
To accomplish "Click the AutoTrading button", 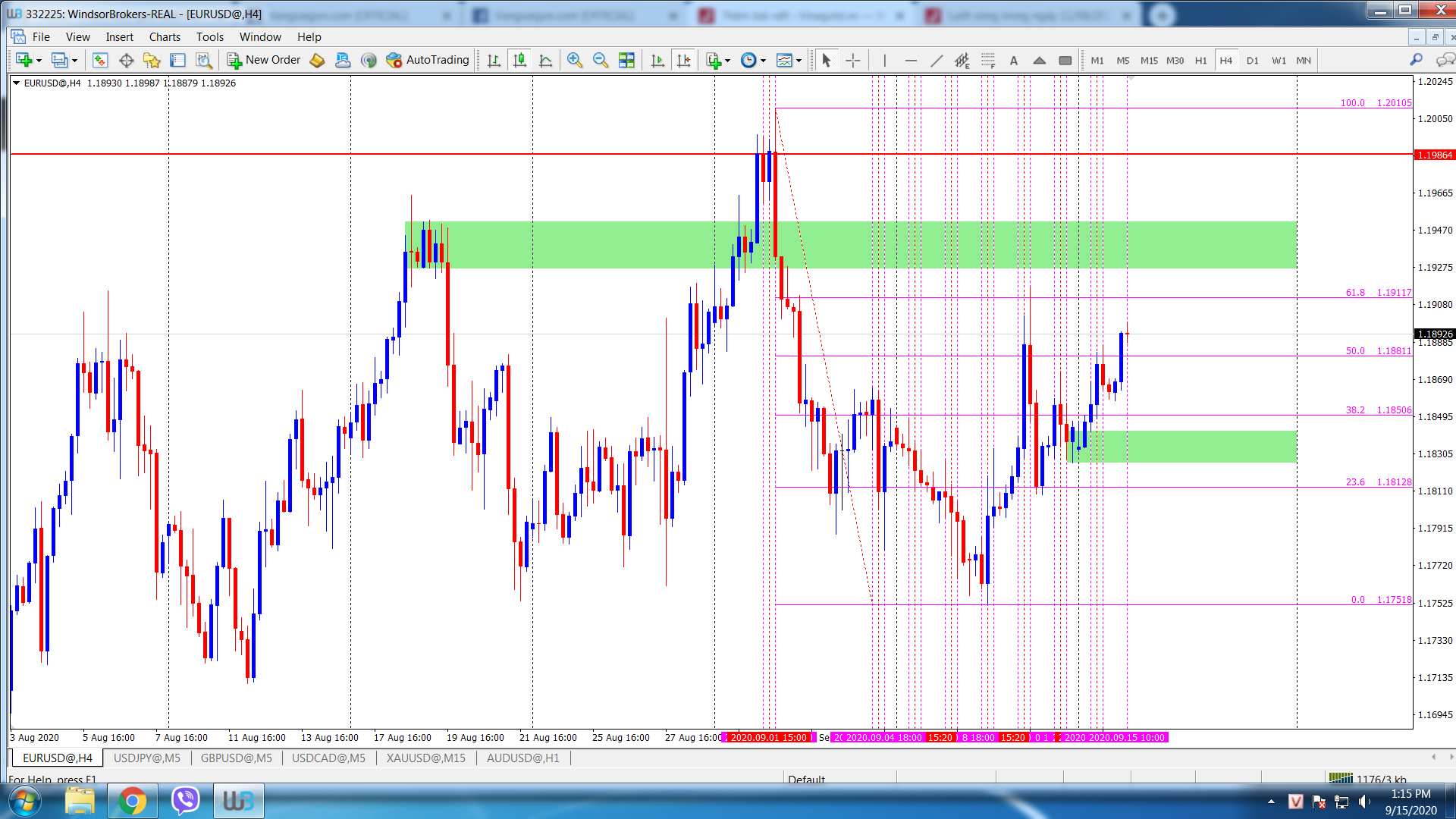I will (428, 60).
